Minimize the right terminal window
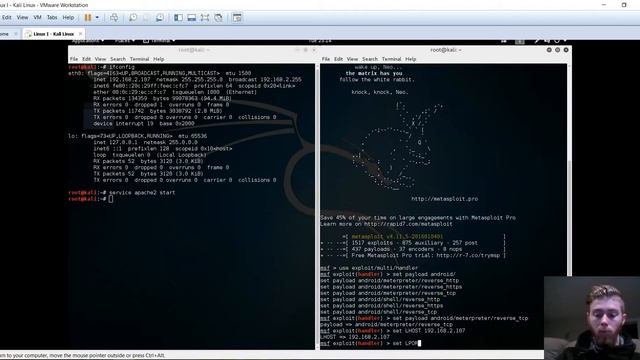The width and height of the screenshot is (640, 360). 549,50
